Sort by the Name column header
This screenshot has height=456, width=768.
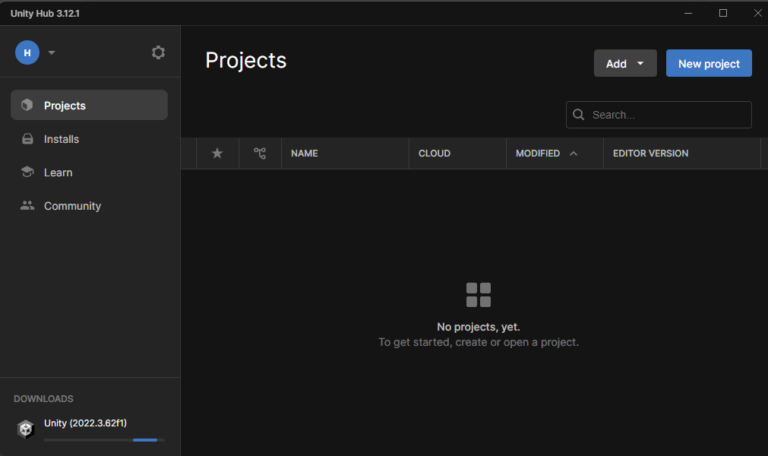[304, 153]
